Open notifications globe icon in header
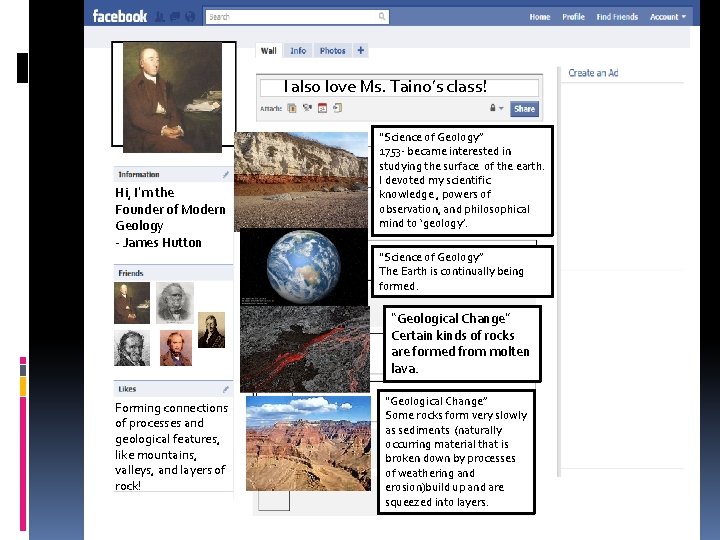 (x=190, y=17)
